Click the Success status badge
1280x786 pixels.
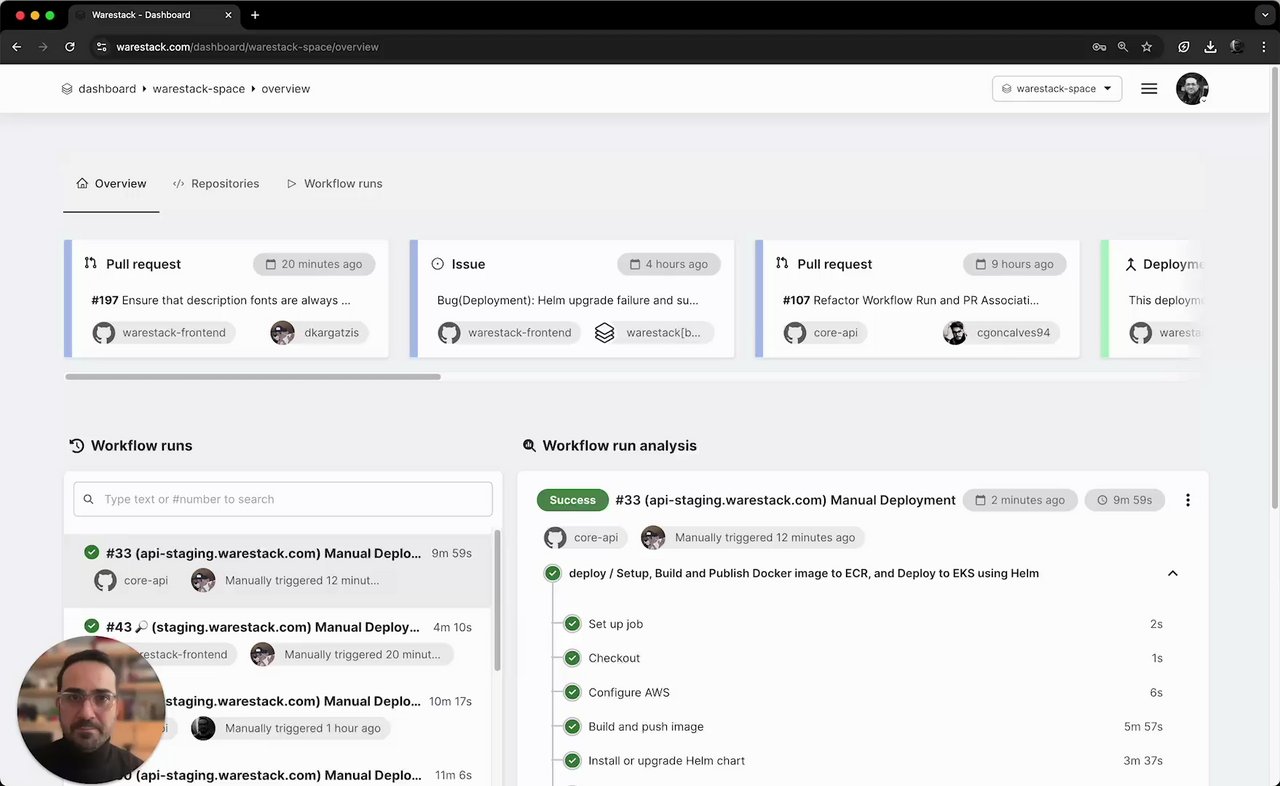[572, 500]
